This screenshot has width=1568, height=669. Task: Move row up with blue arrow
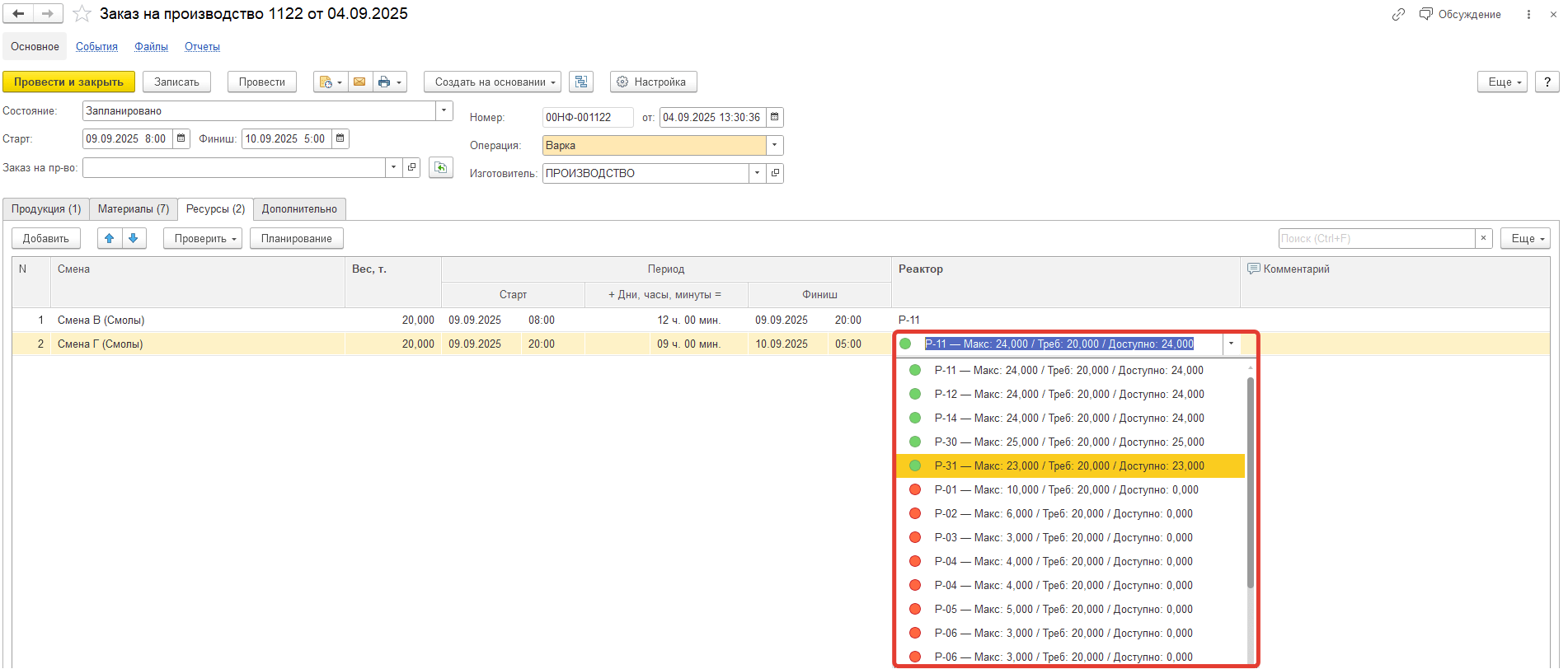110,239
